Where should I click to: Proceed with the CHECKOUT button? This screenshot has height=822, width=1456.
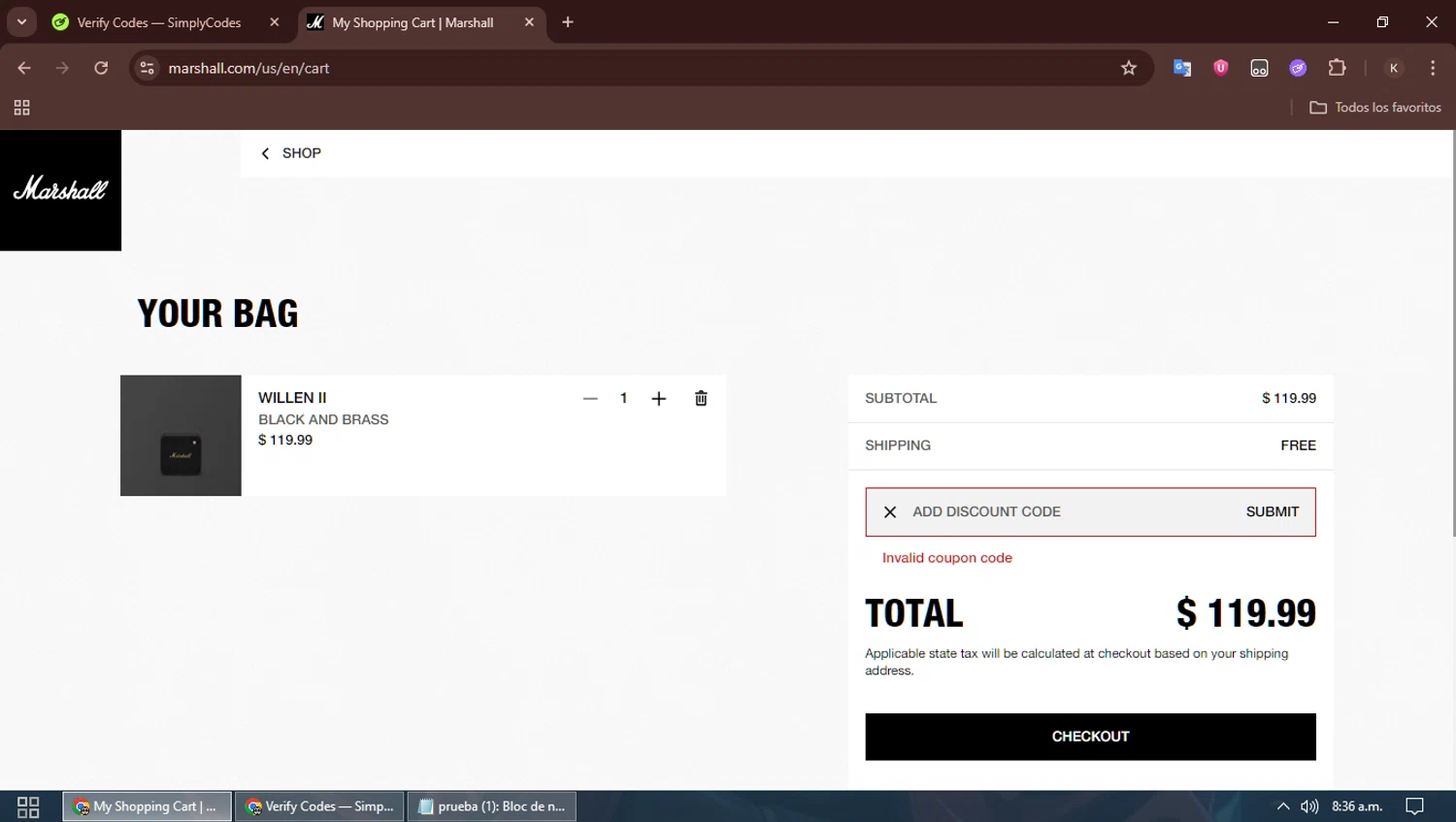[x=1090, y=737]
